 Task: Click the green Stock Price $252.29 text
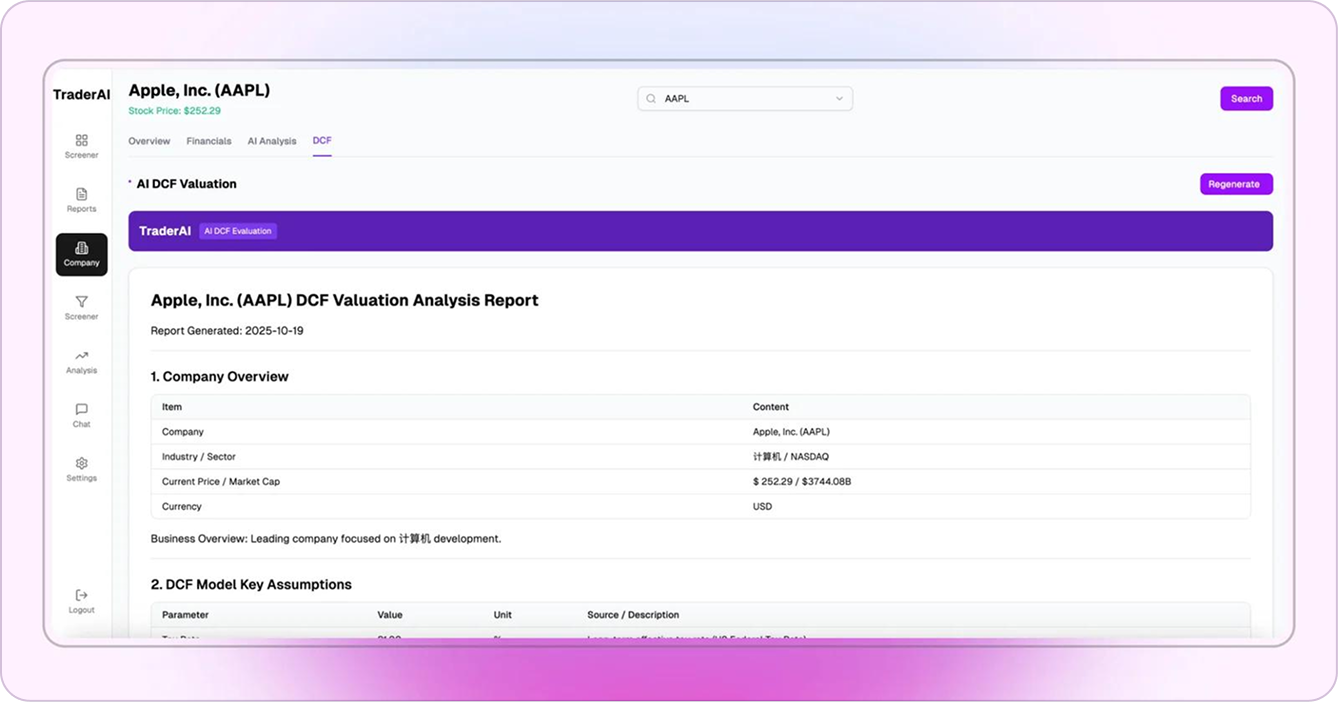point(175,111)
